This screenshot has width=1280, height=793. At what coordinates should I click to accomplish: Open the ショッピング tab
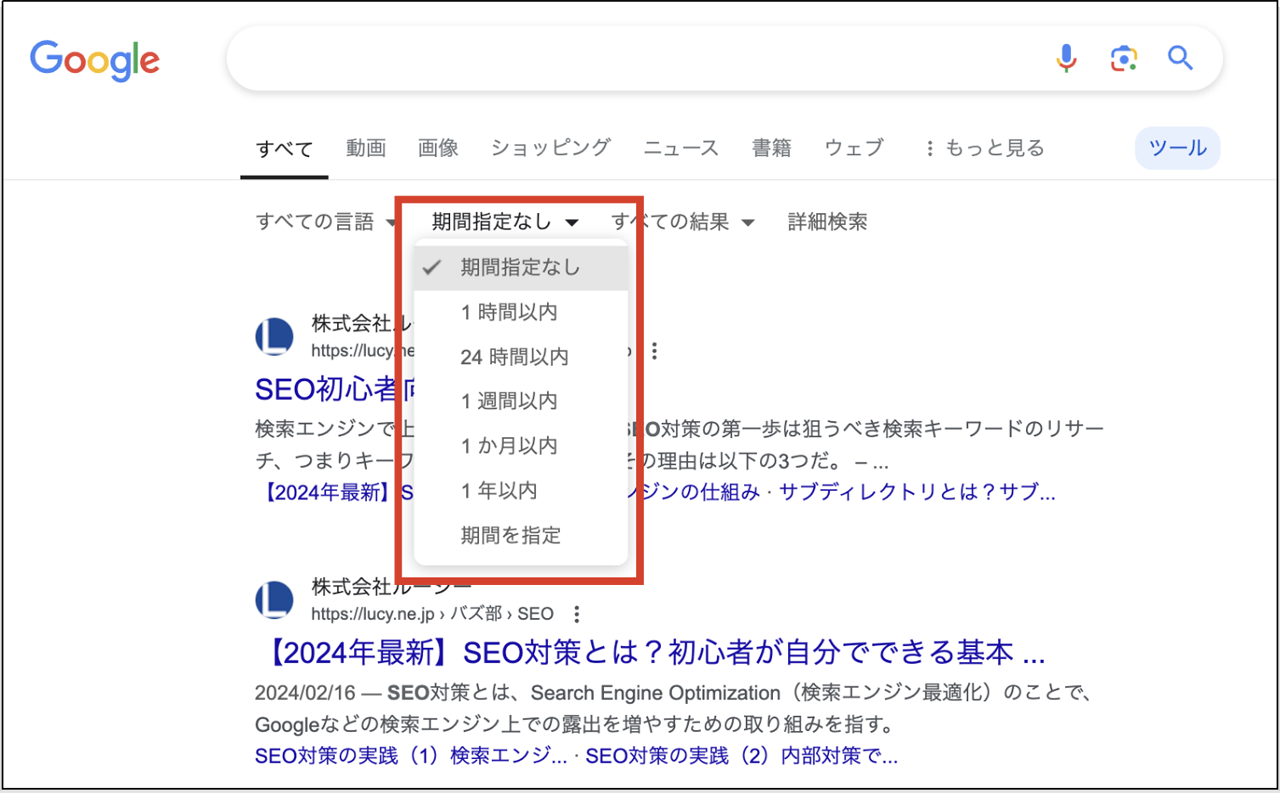pos(550,148)
